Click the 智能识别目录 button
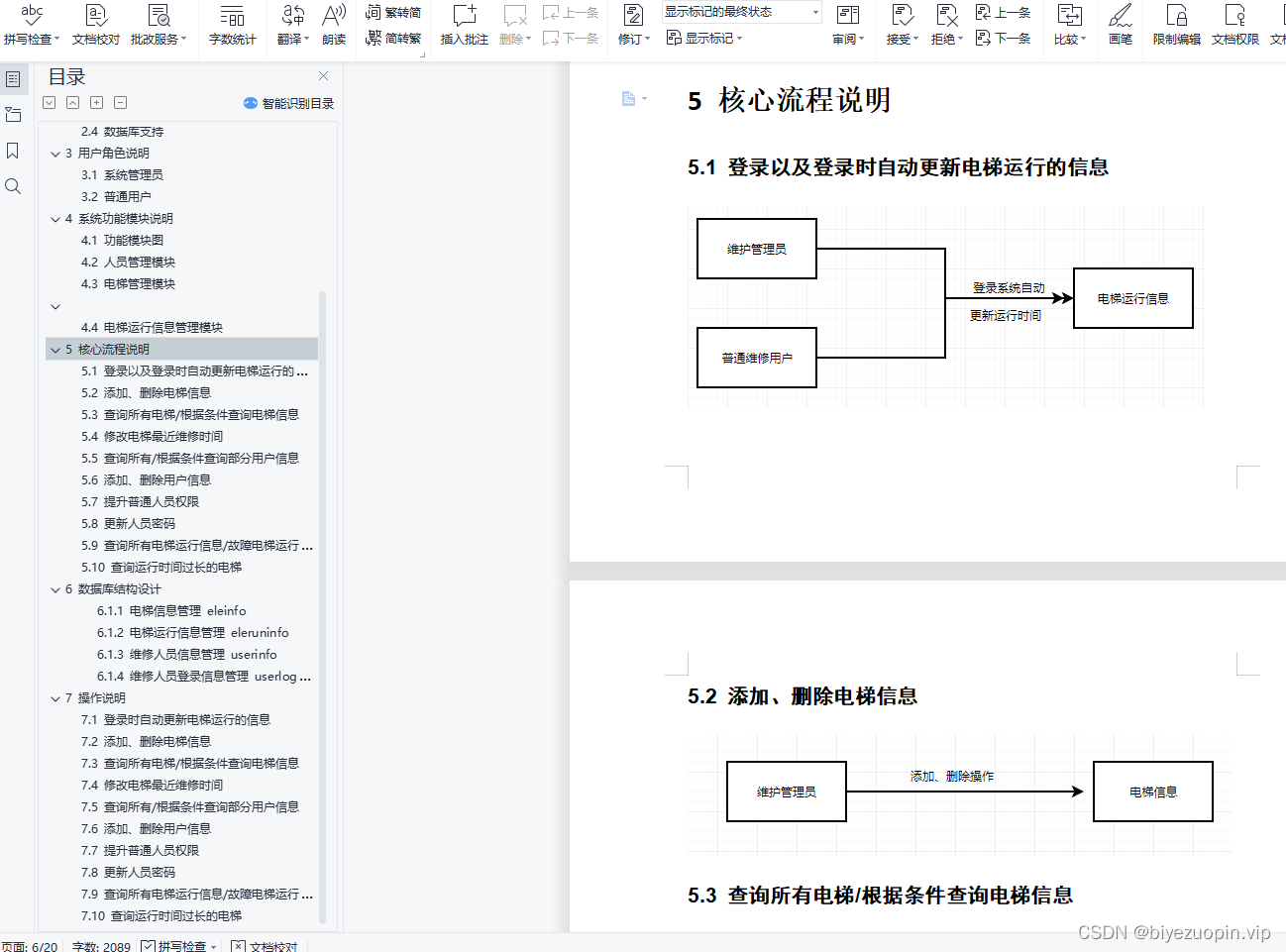Screen dimensions: 1286x952 point(292,102)
